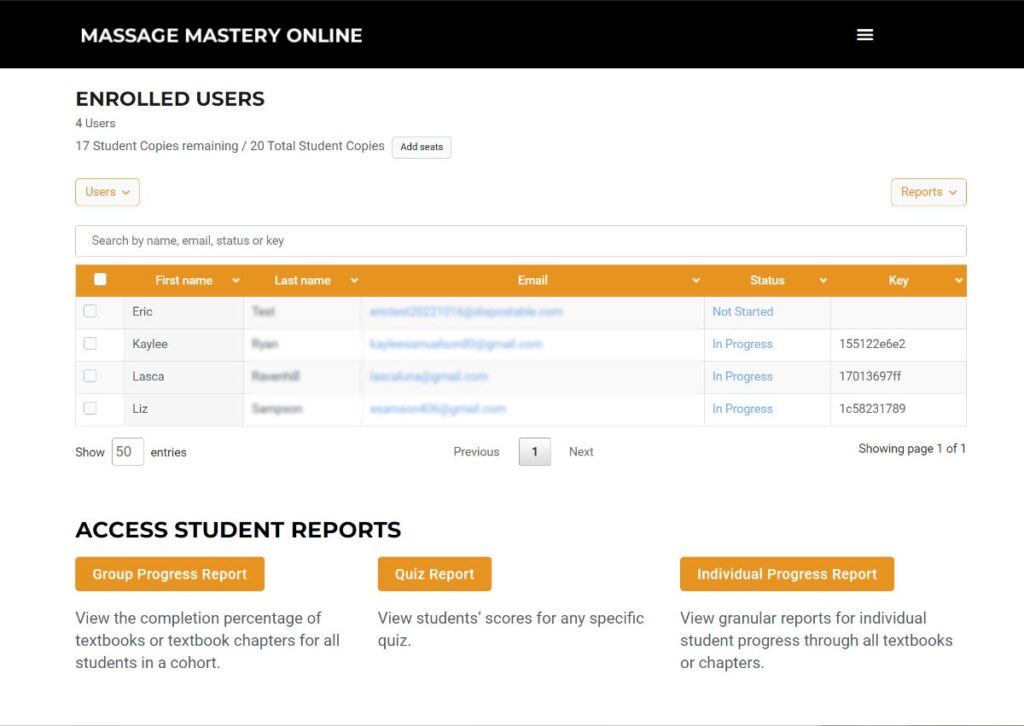This screenshot has height=726, width=1024.
Task: Toggle the select-all checkbox in table header
Action: pyautogui.click(x=100, y=280)
